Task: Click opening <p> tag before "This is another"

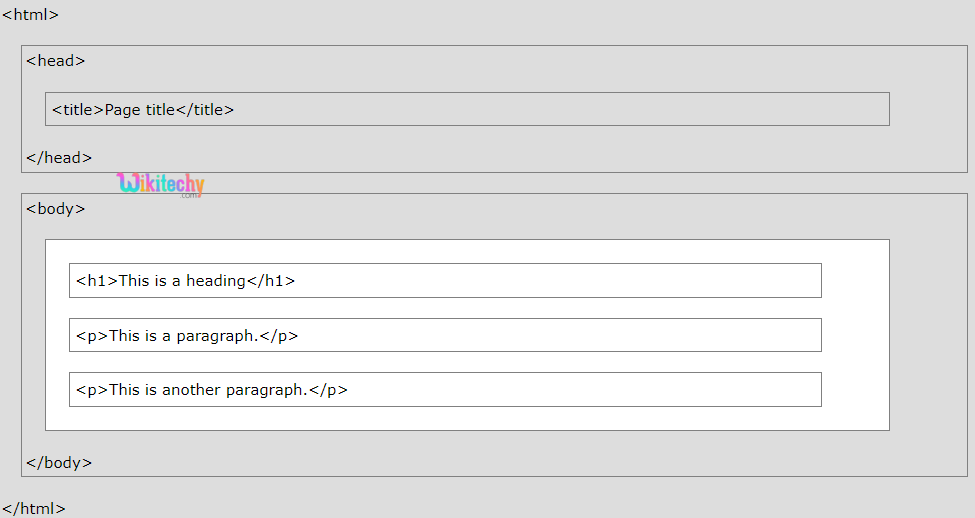Action: [92, 390]
